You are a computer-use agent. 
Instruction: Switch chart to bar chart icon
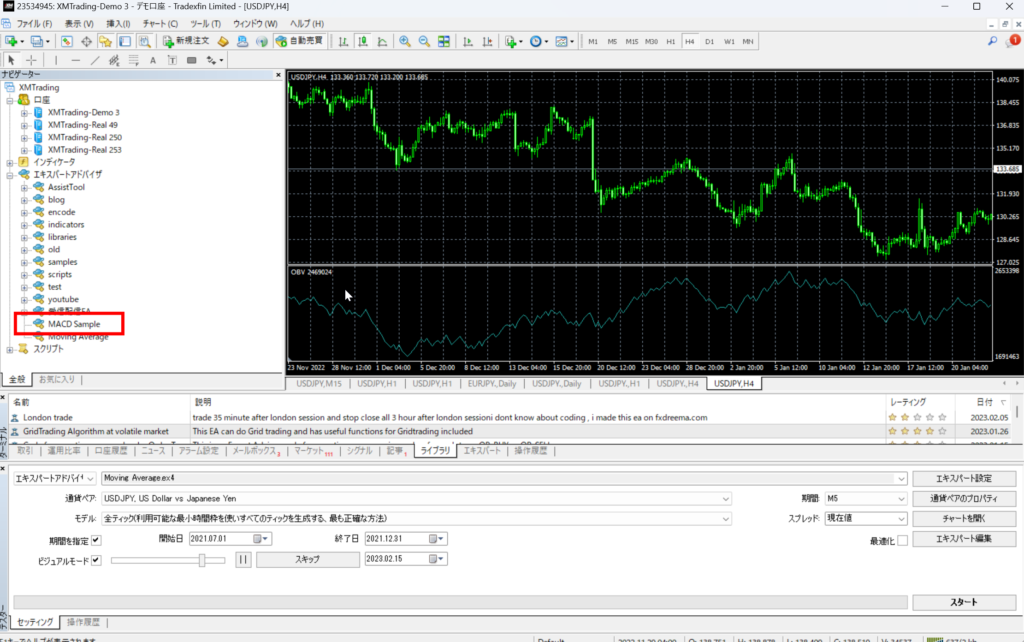click(344, 41)
